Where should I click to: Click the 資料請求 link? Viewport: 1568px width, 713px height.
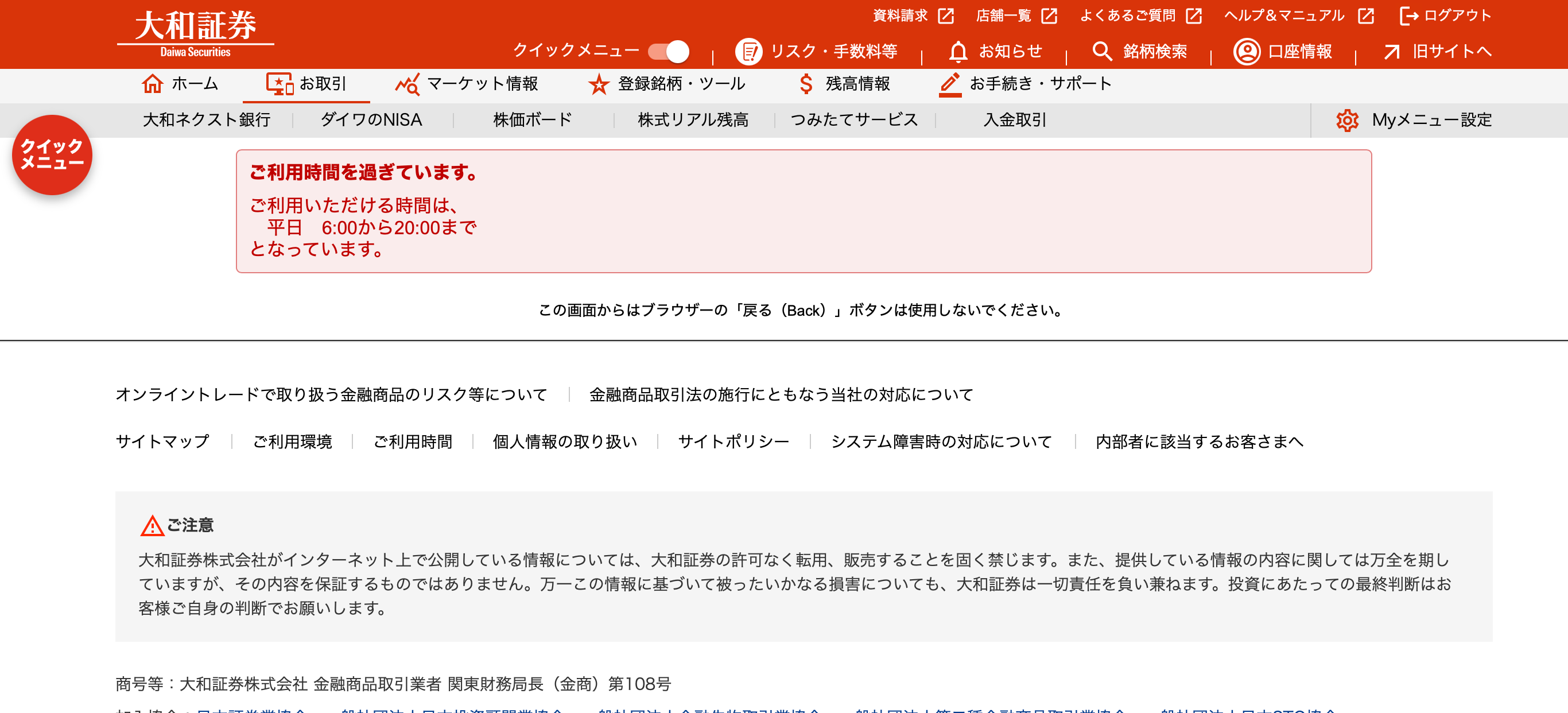click(x=901, y=16)
